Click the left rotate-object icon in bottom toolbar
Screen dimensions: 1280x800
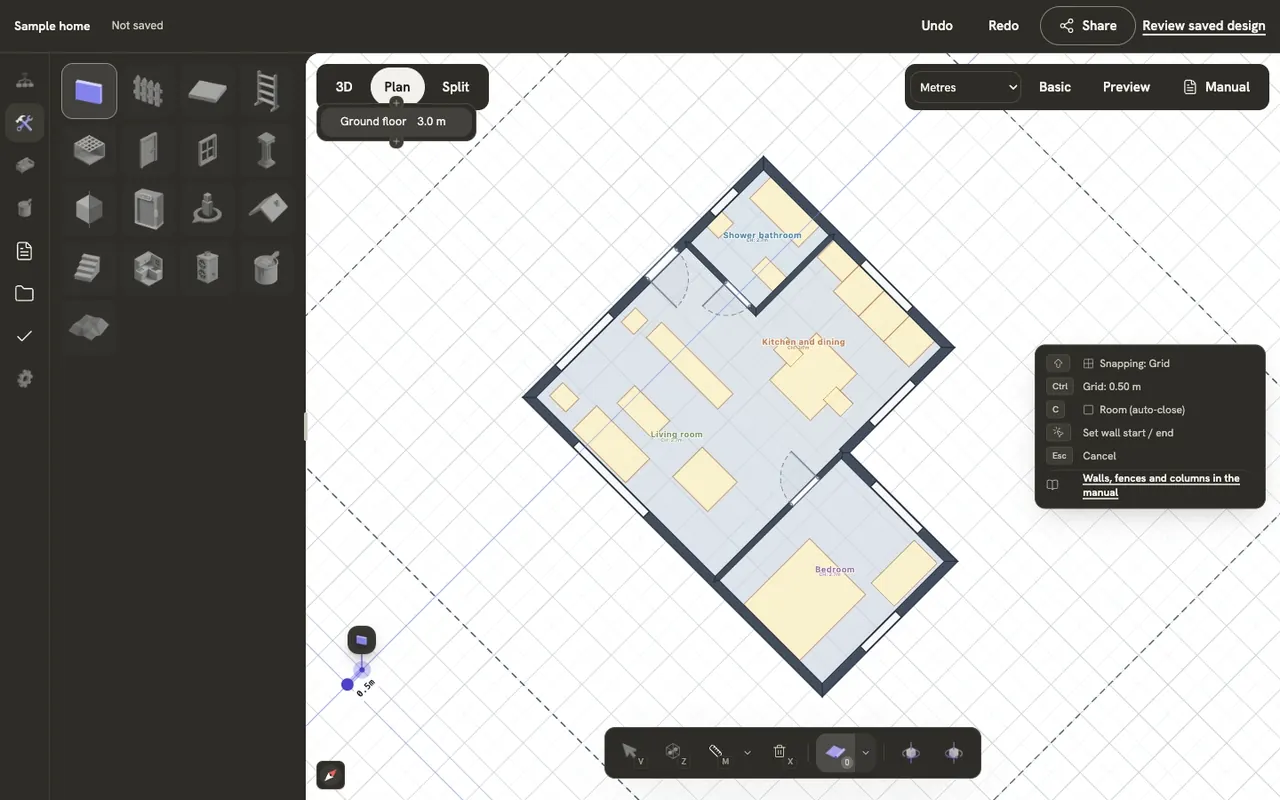tap(911, 753)
